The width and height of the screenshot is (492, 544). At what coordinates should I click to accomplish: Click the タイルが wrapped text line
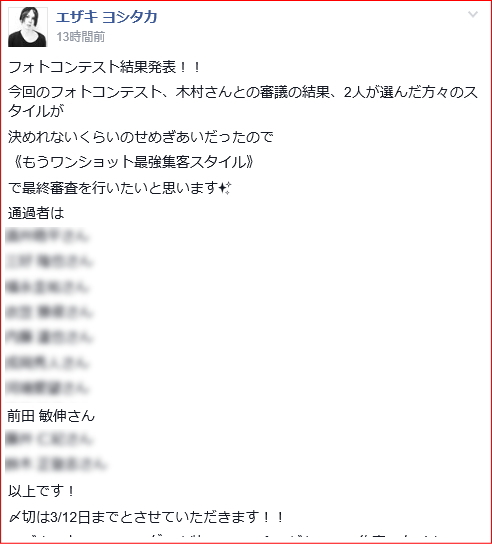coord(36,111)
